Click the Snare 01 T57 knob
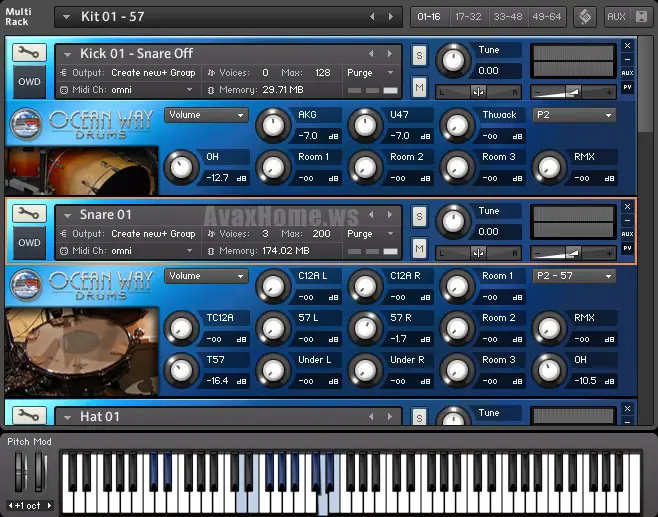658x517 pixels. 181,370
